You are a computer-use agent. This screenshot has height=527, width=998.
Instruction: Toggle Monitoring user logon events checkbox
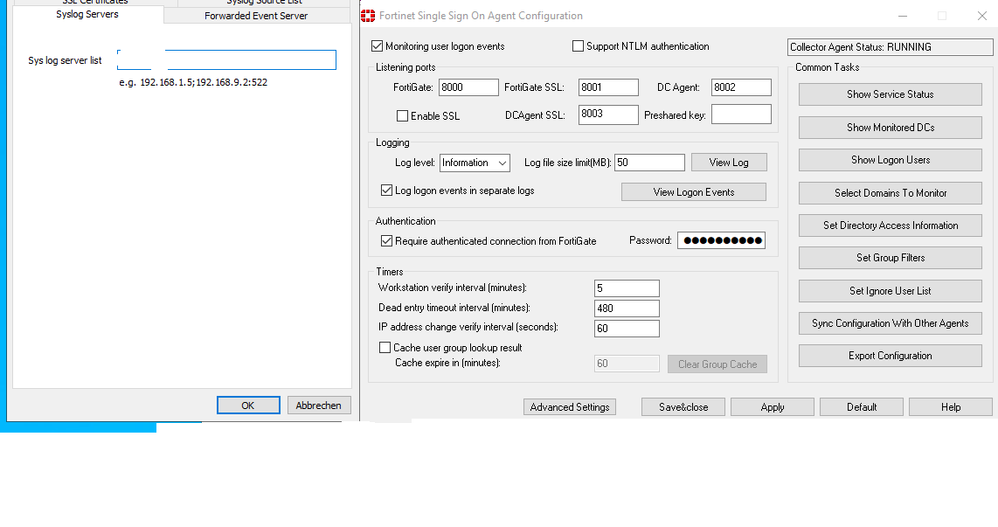(377, 46)
